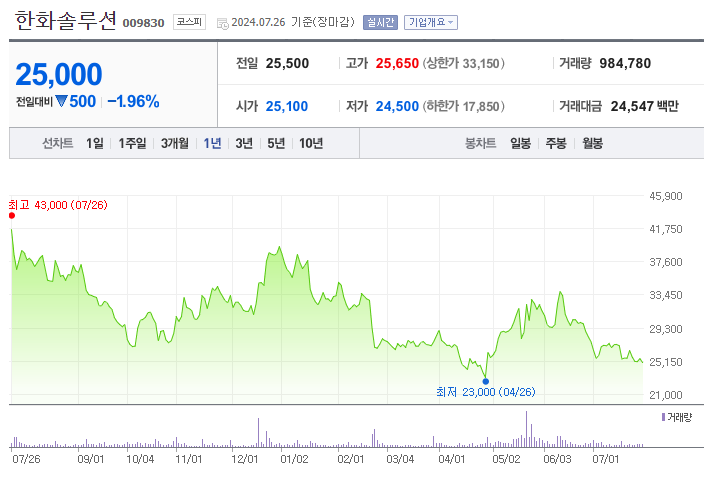Click the 41,750 y-axis label
The width and height of the screenshot is (704, 480).
tap(665, 229)
